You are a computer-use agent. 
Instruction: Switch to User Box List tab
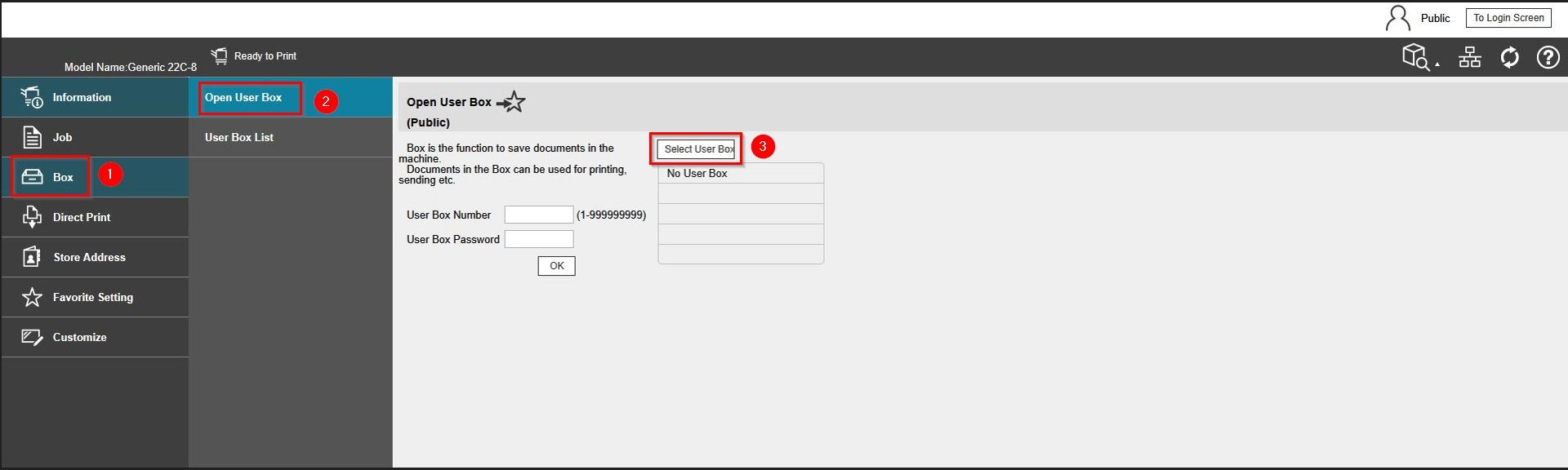239,137
